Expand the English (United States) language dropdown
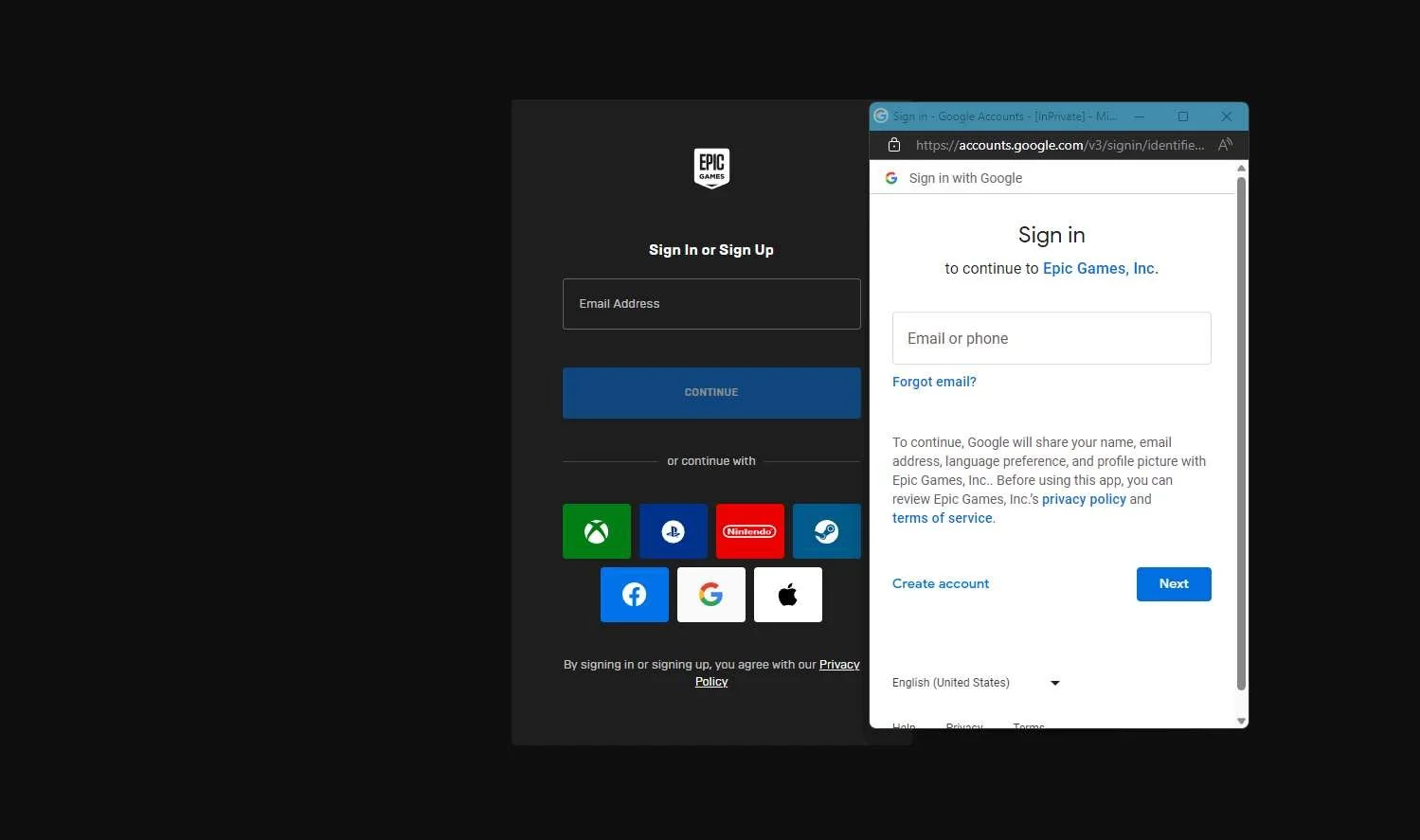This screenshot has width=1420, height=840. coord(976,683)
